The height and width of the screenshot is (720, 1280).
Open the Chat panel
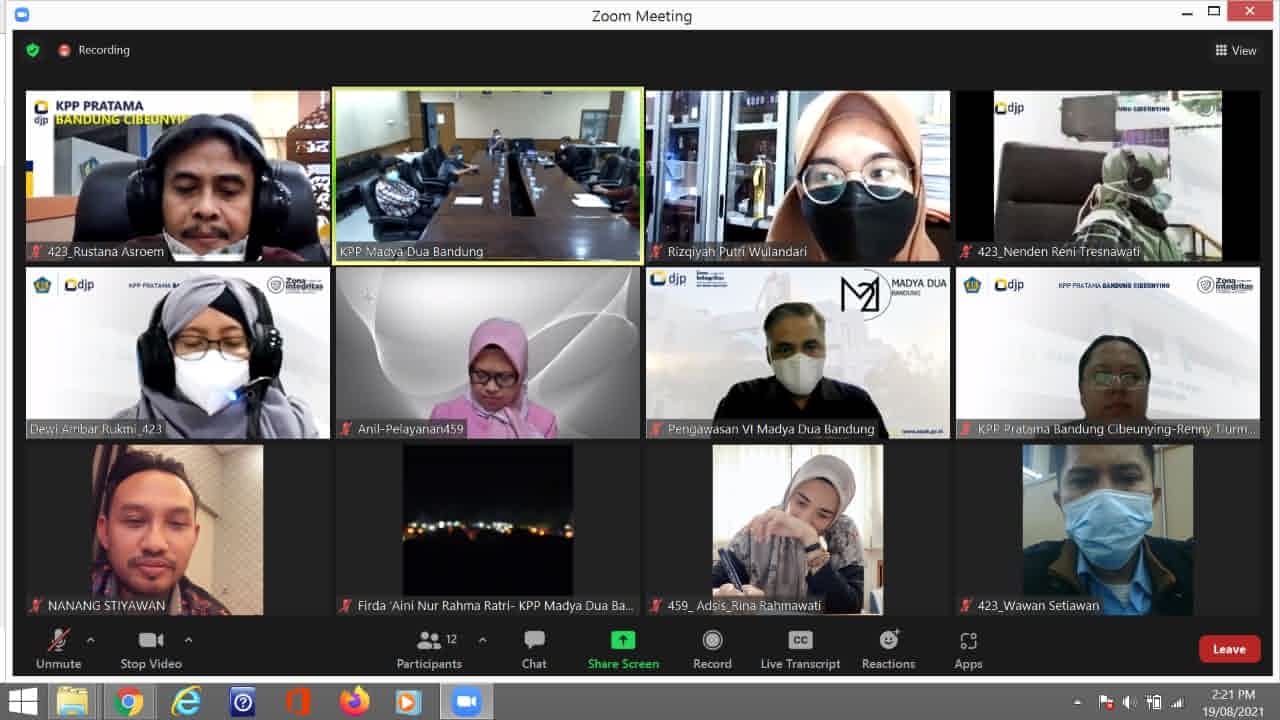pyautogui.click(x=534, y=648)
